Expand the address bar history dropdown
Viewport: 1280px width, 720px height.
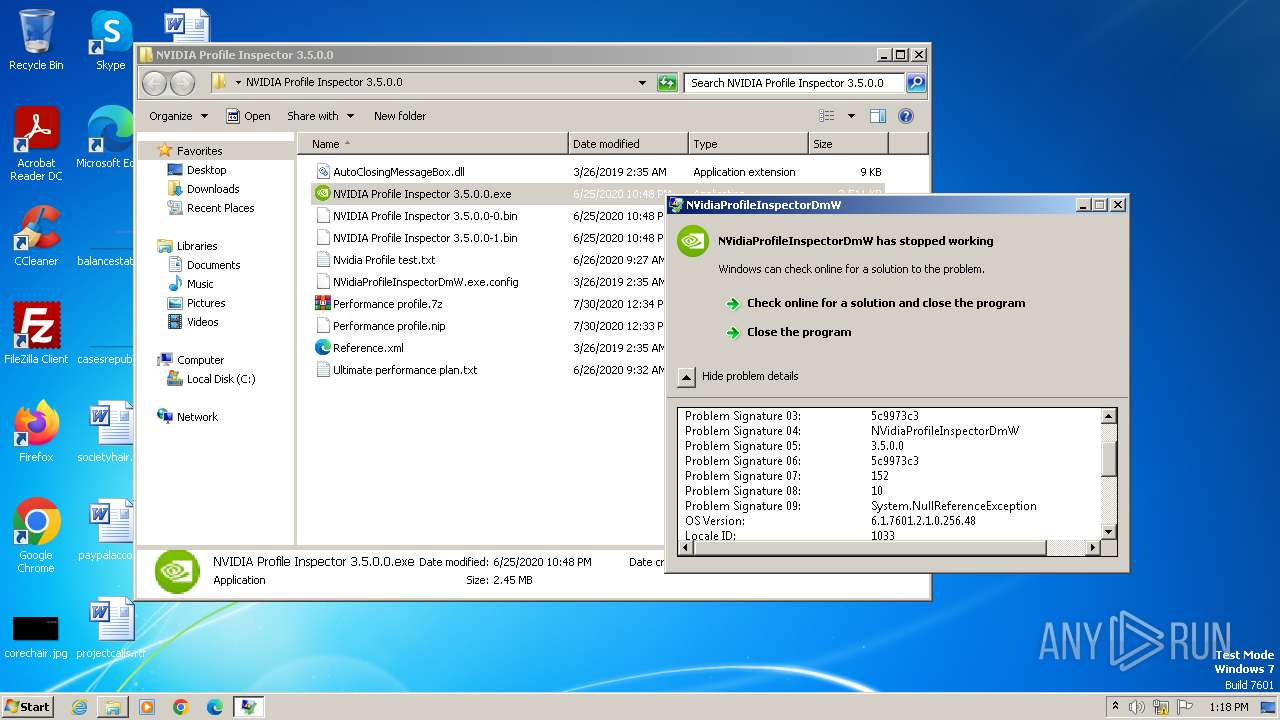pyautogui.click(x=642, y=83)
